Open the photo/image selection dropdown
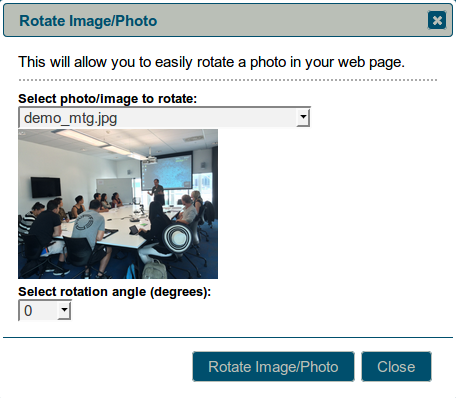This screenshot has height=398, width=456. coord(164,117)
